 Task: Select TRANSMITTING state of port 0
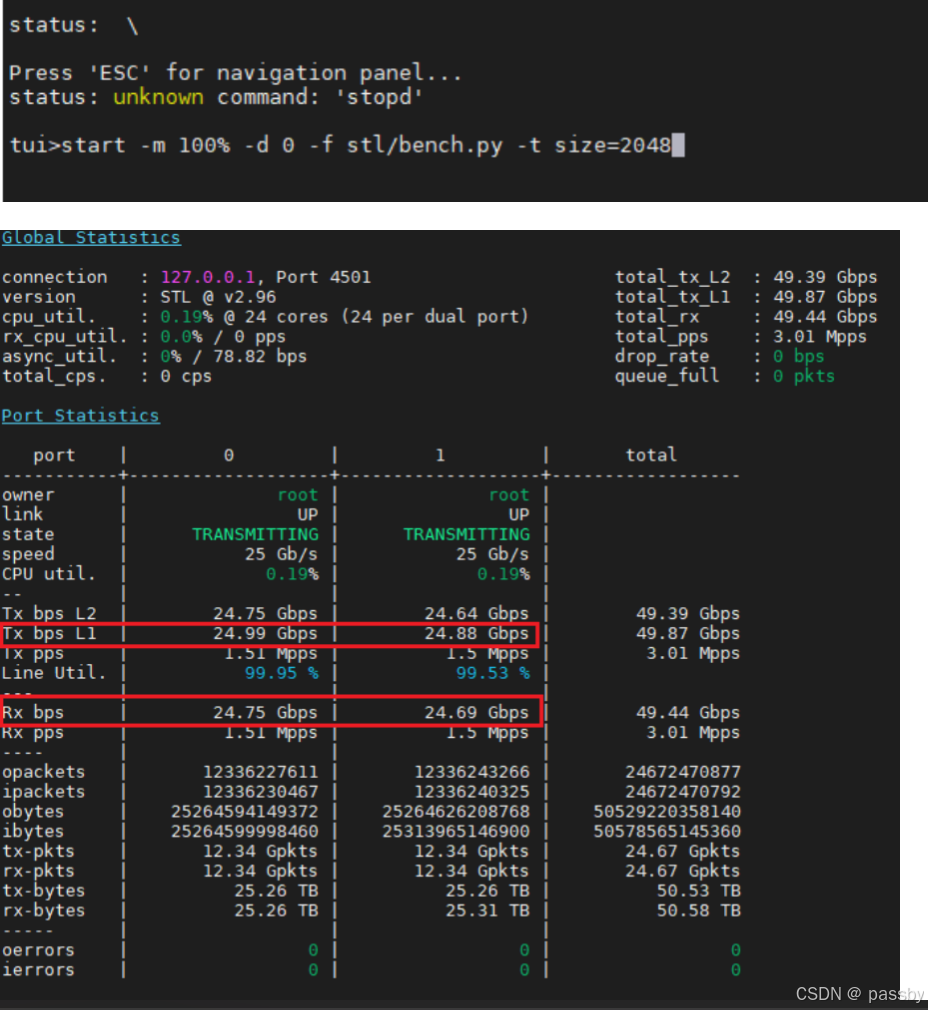click(256, 535)
